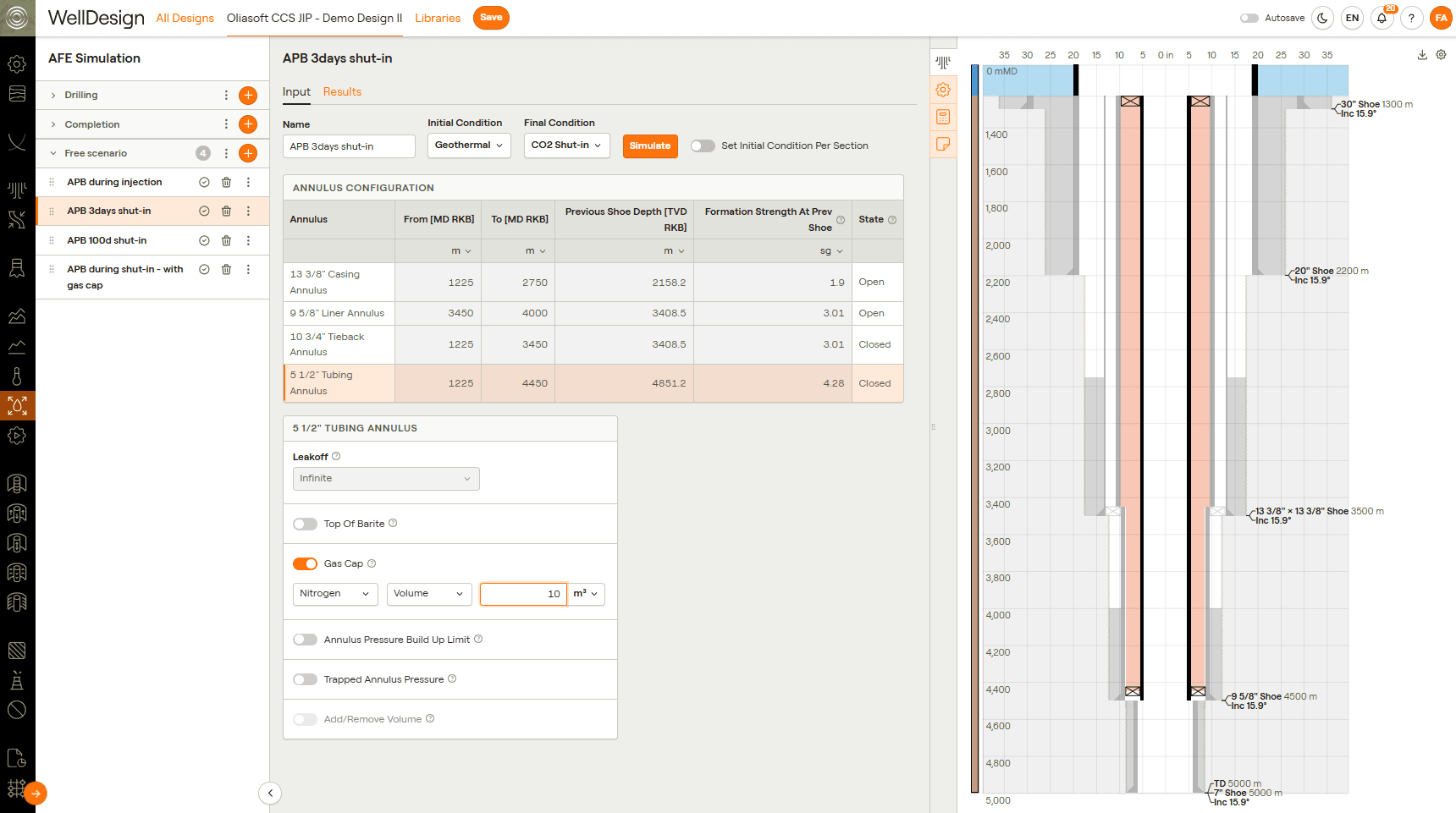Enable Set Initial Condition Per Section
The width and height of the screenshot is (1456, 813).
[703, 146]
